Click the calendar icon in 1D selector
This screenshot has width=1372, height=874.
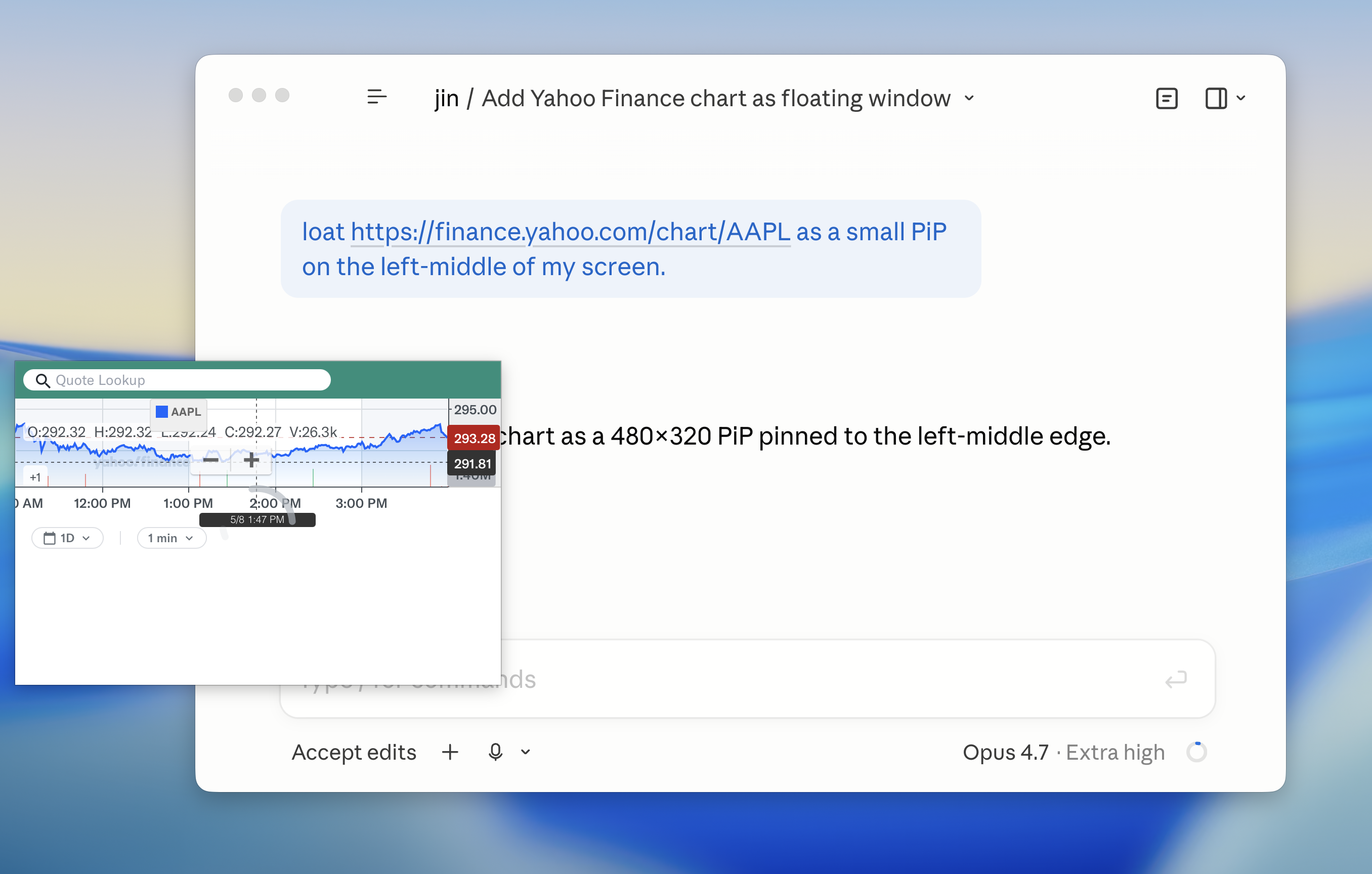pyautogui.click(x=50, y=538)
